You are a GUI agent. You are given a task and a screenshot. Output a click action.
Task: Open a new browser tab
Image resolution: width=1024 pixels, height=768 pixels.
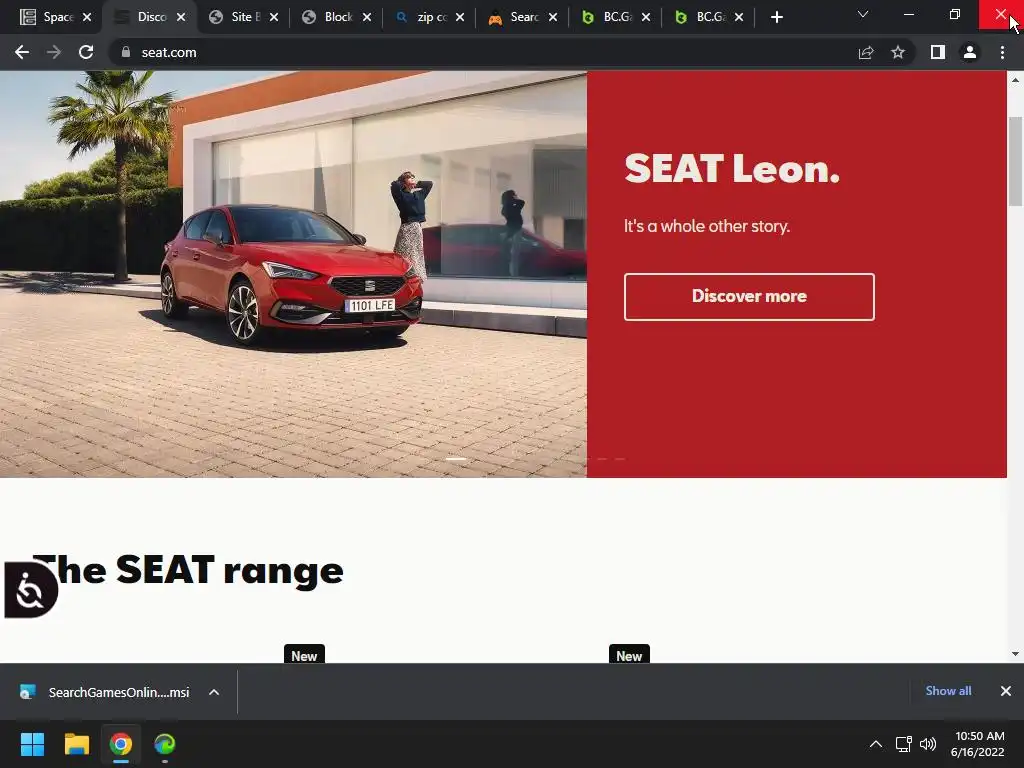coord(776,17)
